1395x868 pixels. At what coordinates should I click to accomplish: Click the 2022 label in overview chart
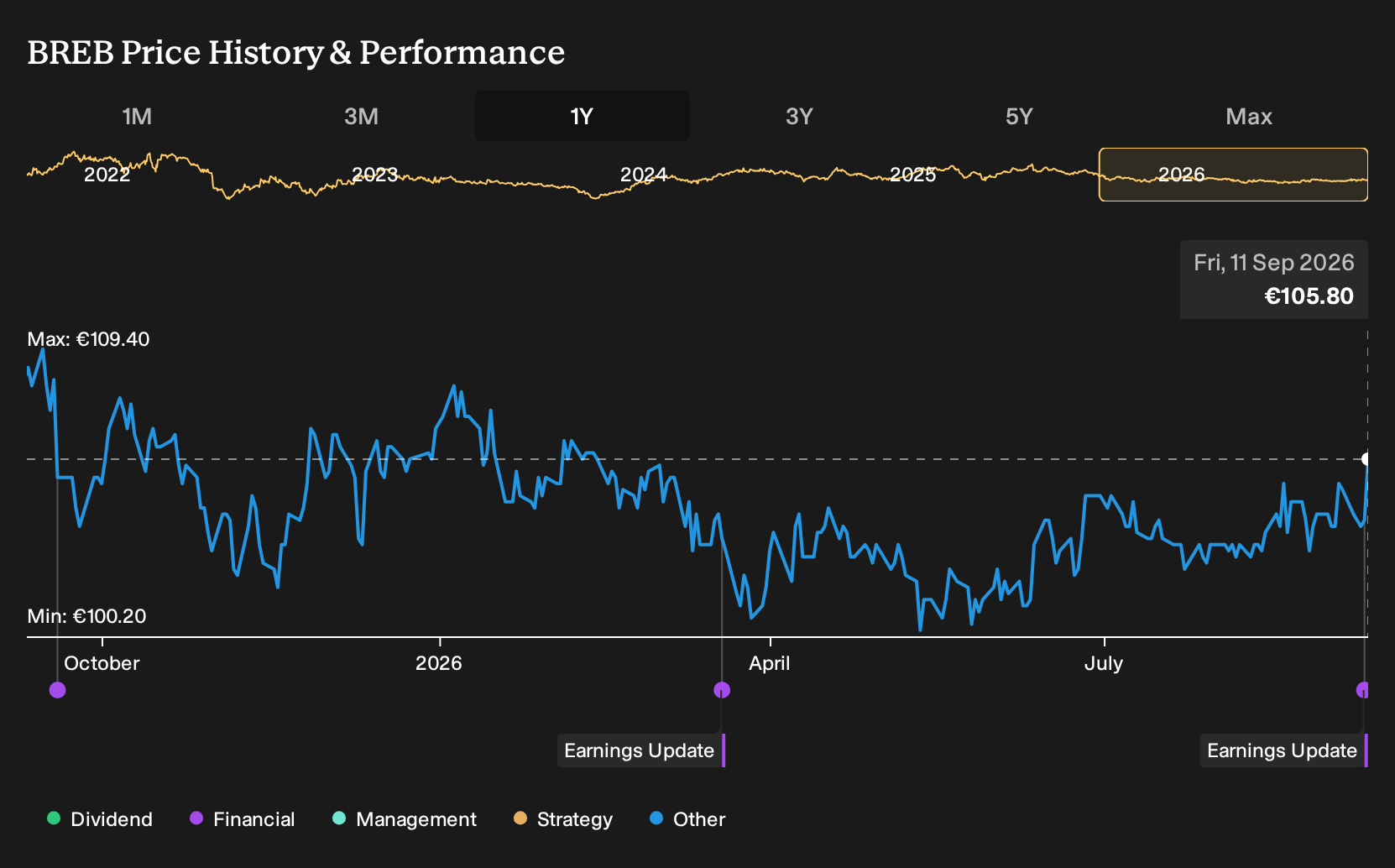[x=107, y=175]
